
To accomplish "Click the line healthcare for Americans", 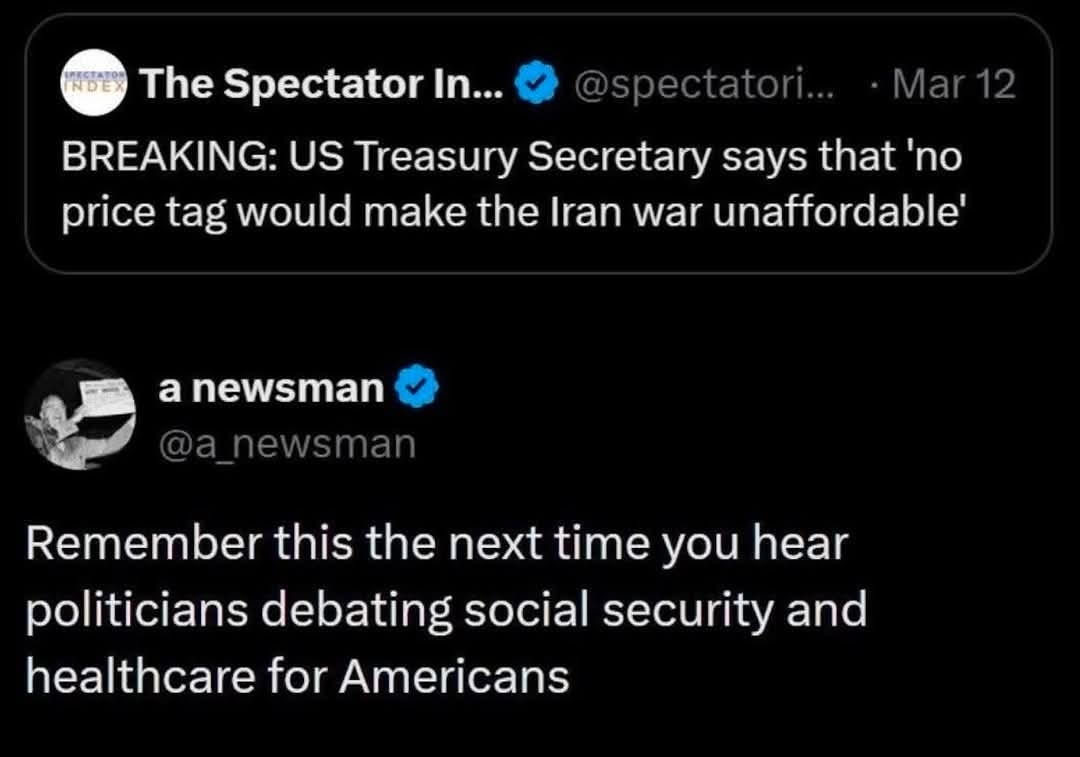I will tap(298, 676).
